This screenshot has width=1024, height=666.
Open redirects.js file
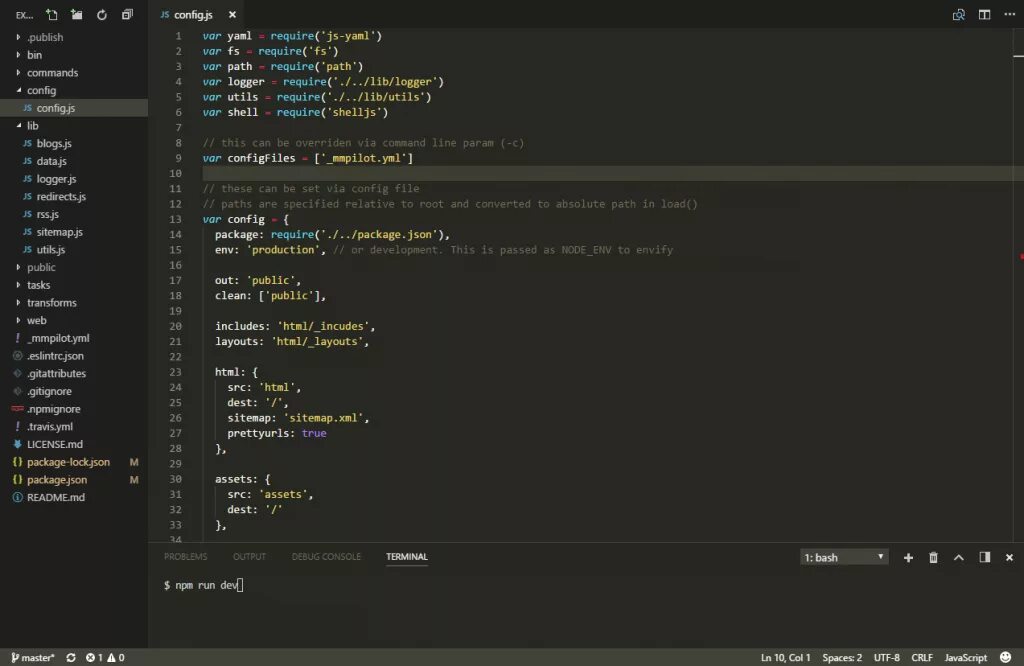(x=74, y=196)
